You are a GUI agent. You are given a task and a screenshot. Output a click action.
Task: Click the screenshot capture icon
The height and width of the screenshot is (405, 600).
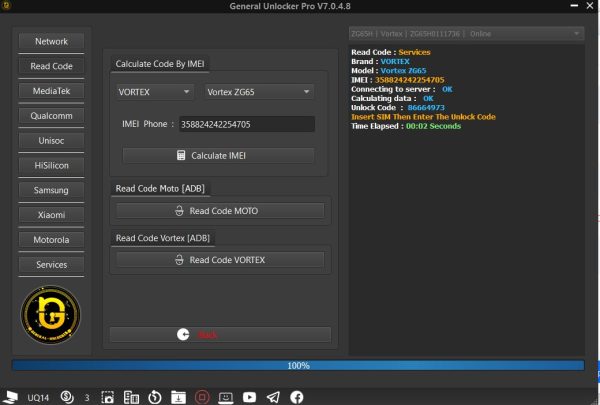coord(108,397)
